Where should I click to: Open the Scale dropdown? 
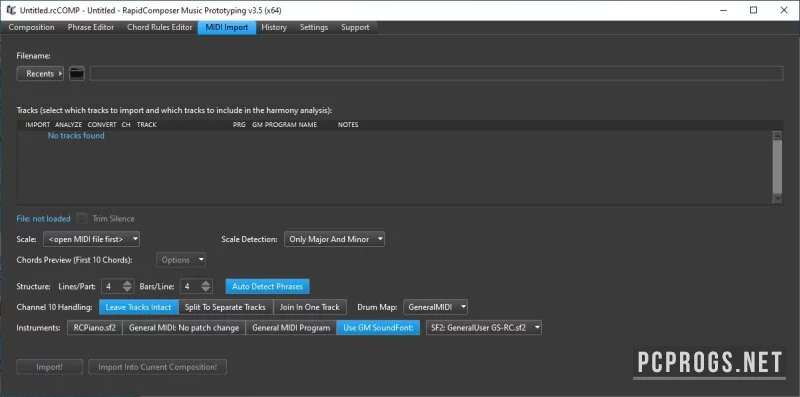91,239
